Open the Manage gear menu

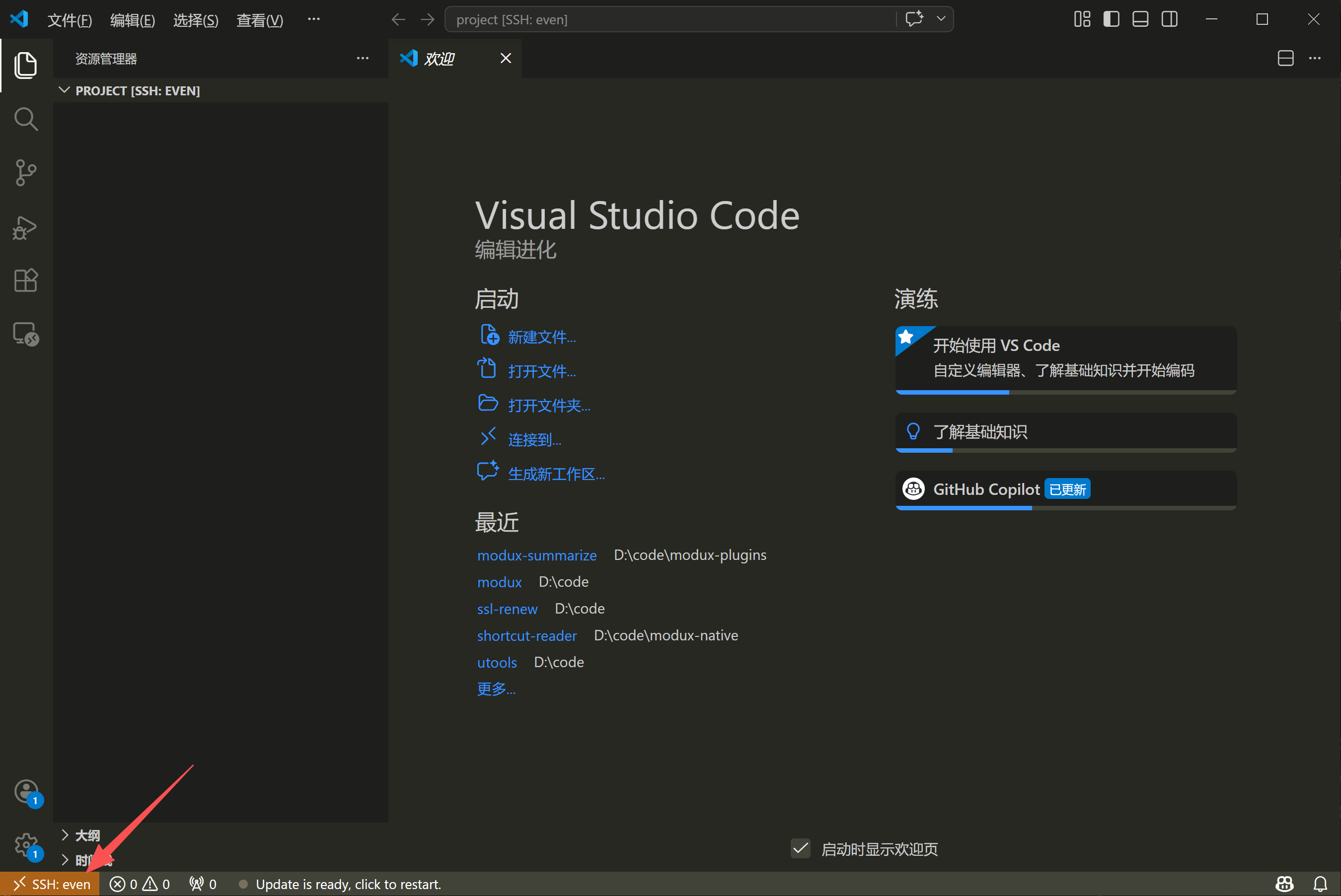click(x=27, y=846)
